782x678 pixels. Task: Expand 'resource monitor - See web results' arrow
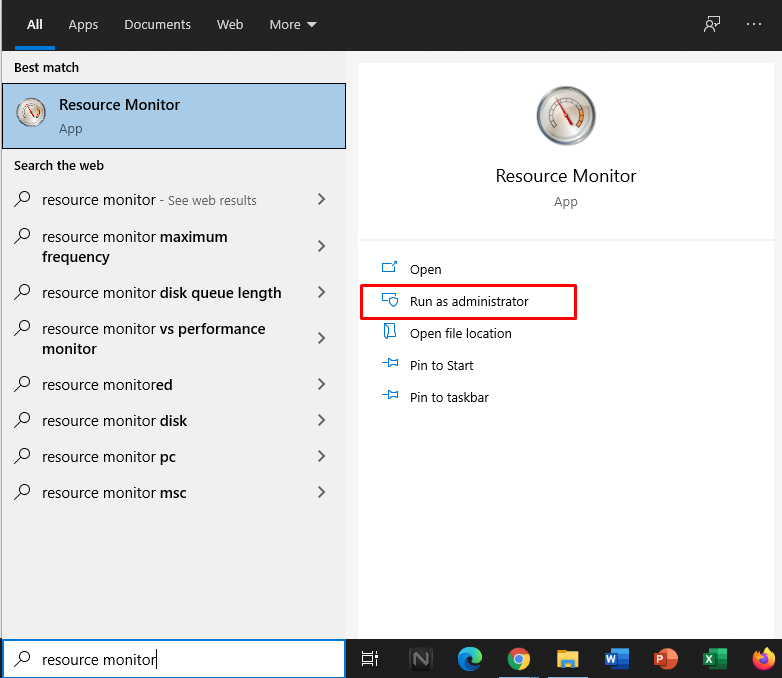(x=322, y=200)
